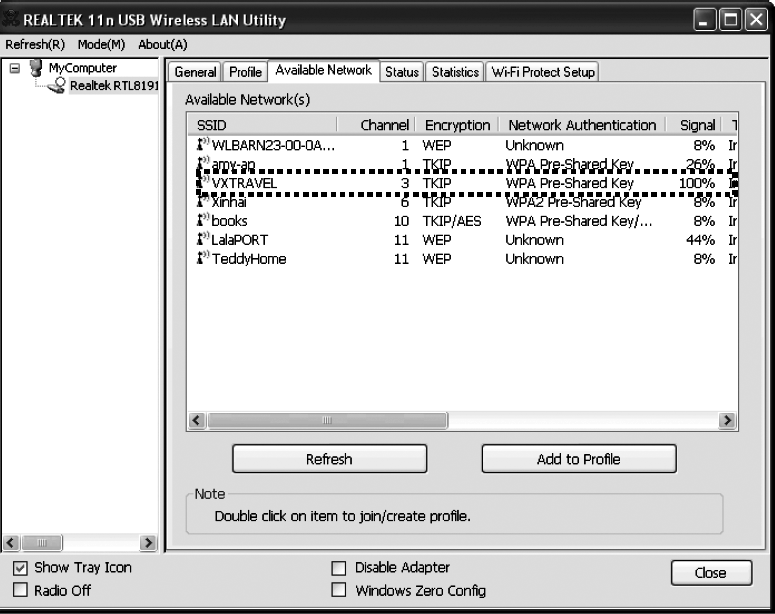The width and height of the screenshot is (775, 614).
Task: Click antenna icon beside TeddyHome network
Action: (203, 258)
